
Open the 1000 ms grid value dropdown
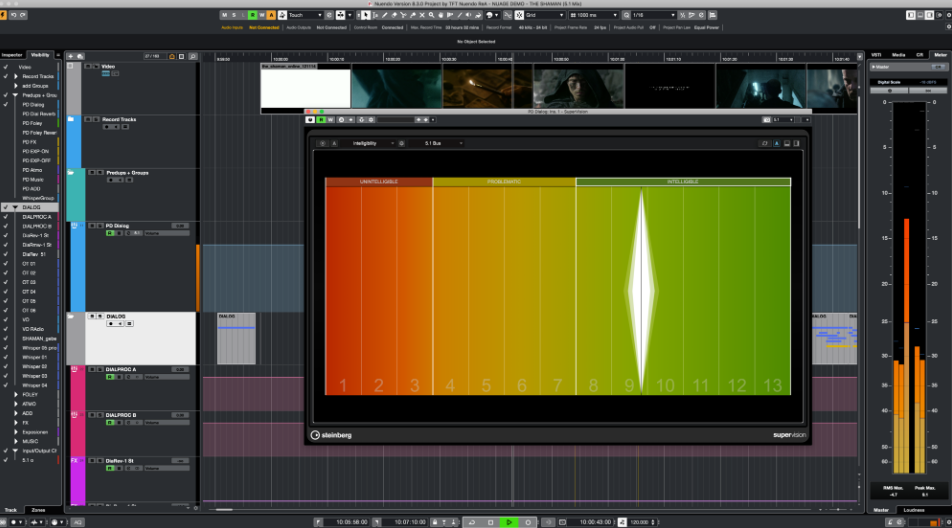pyautogui.click(x=593, y=15)
